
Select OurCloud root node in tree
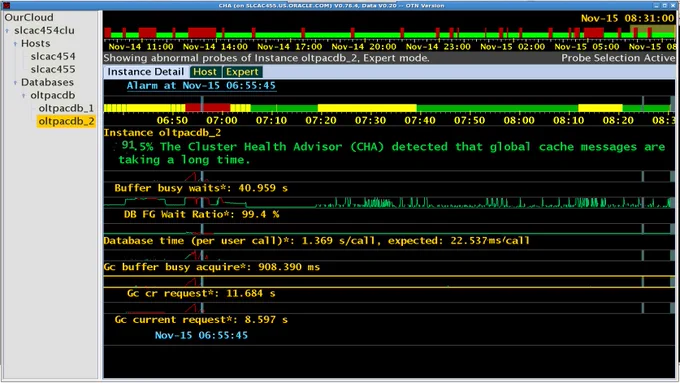coord(29,17)
